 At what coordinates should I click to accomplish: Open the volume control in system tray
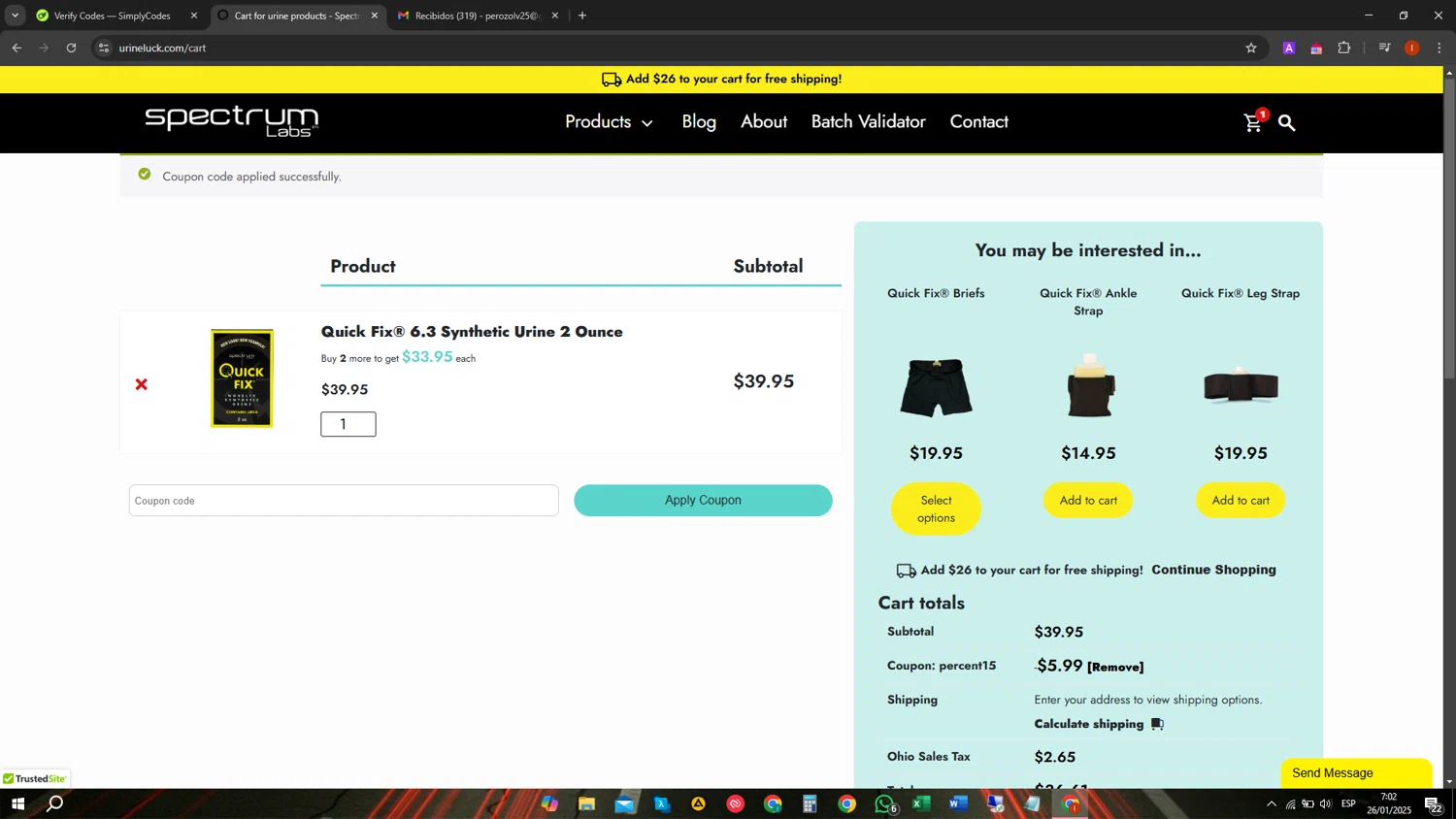pos(1325,803)
